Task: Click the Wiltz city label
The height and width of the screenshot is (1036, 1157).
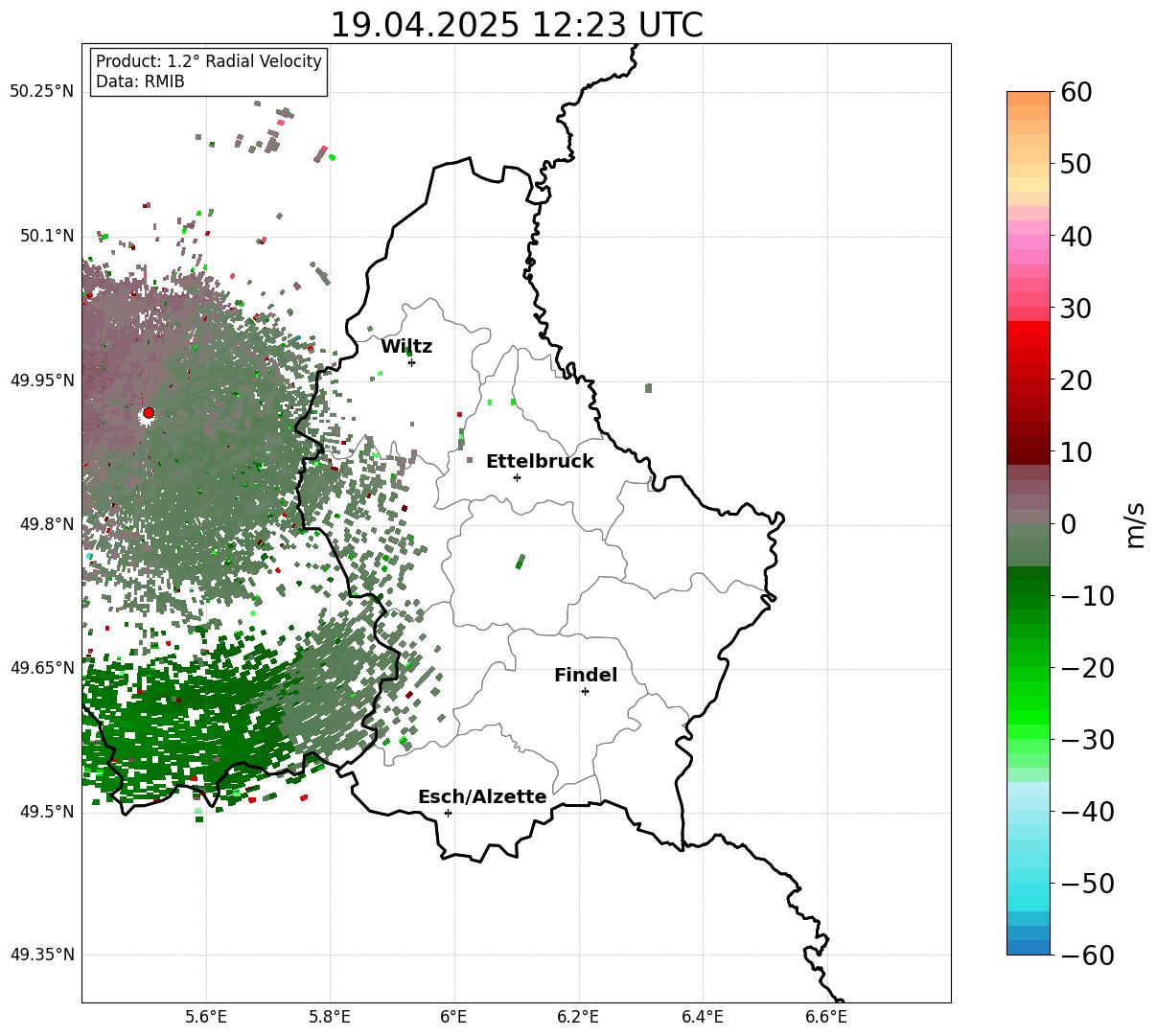Action: 406,347
